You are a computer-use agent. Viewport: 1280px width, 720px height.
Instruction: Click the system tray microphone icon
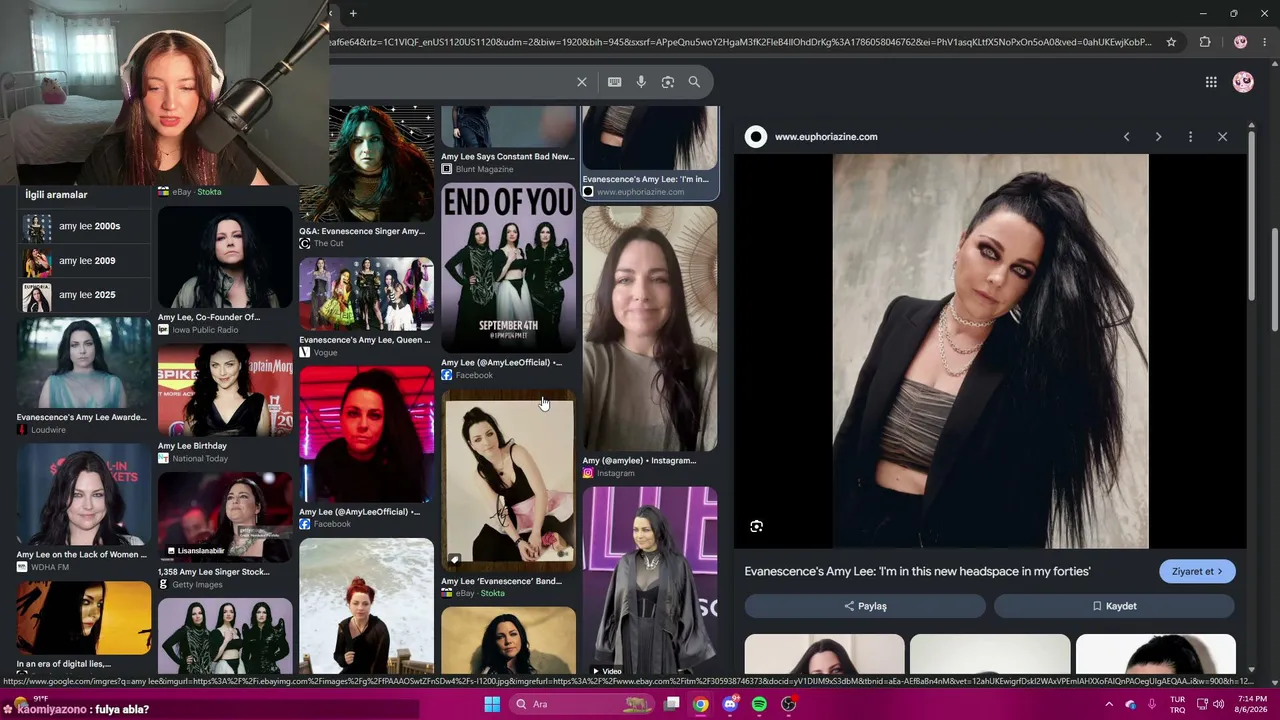[x=1152, y=704]
